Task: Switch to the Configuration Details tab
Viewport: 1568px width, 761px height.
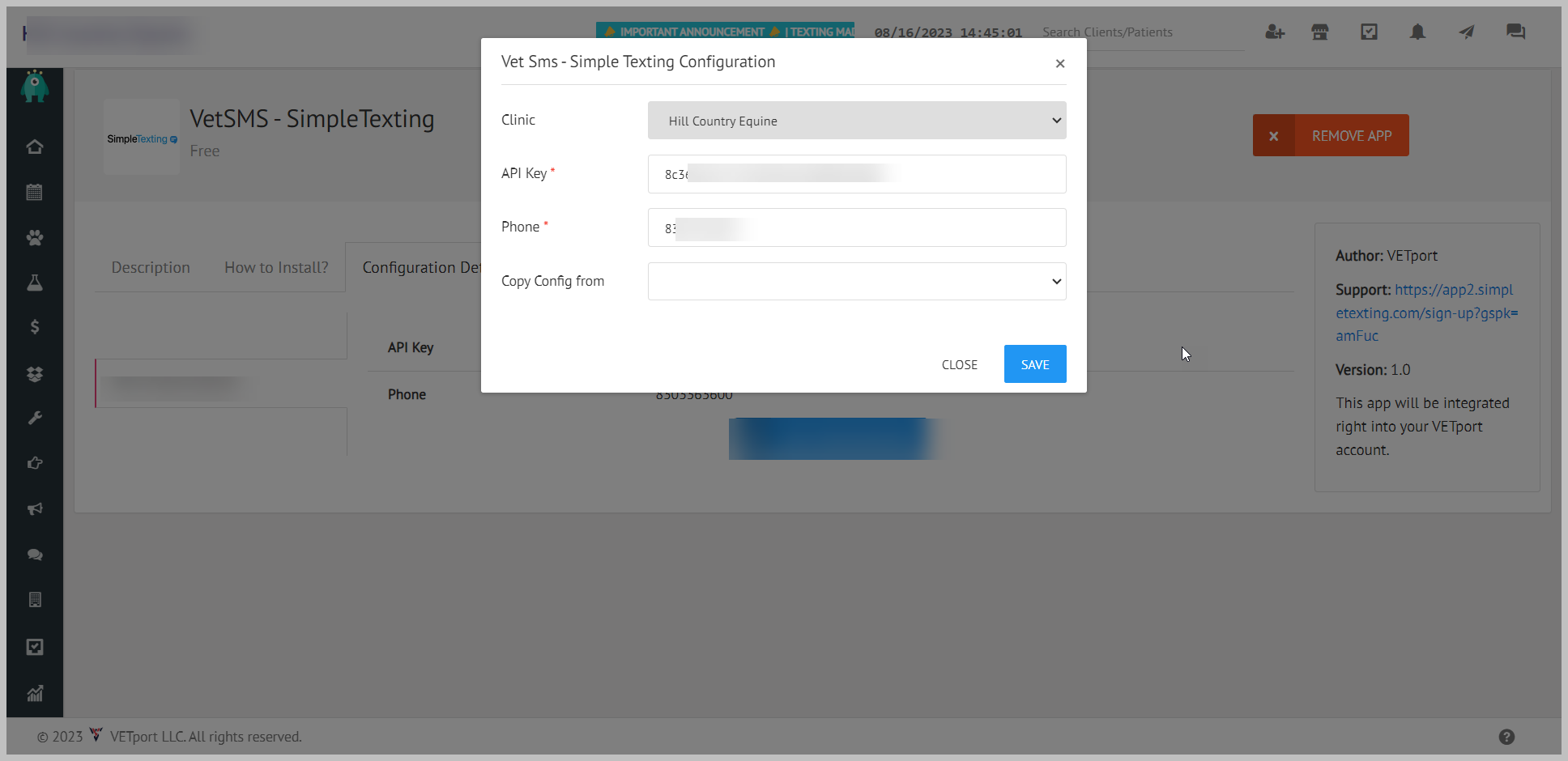Action: (414, 267)
